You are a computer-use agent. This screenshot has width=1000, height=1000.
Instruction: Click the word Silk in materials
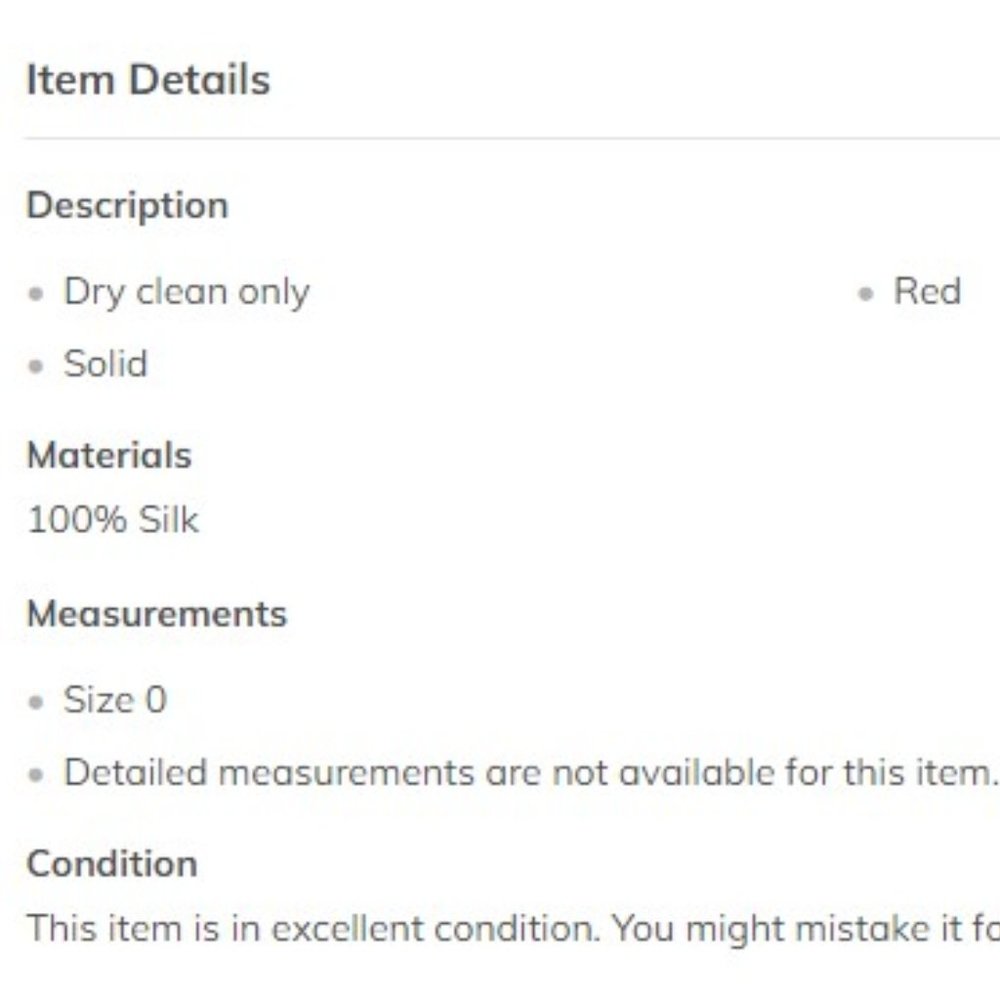(x=168, y=519)
